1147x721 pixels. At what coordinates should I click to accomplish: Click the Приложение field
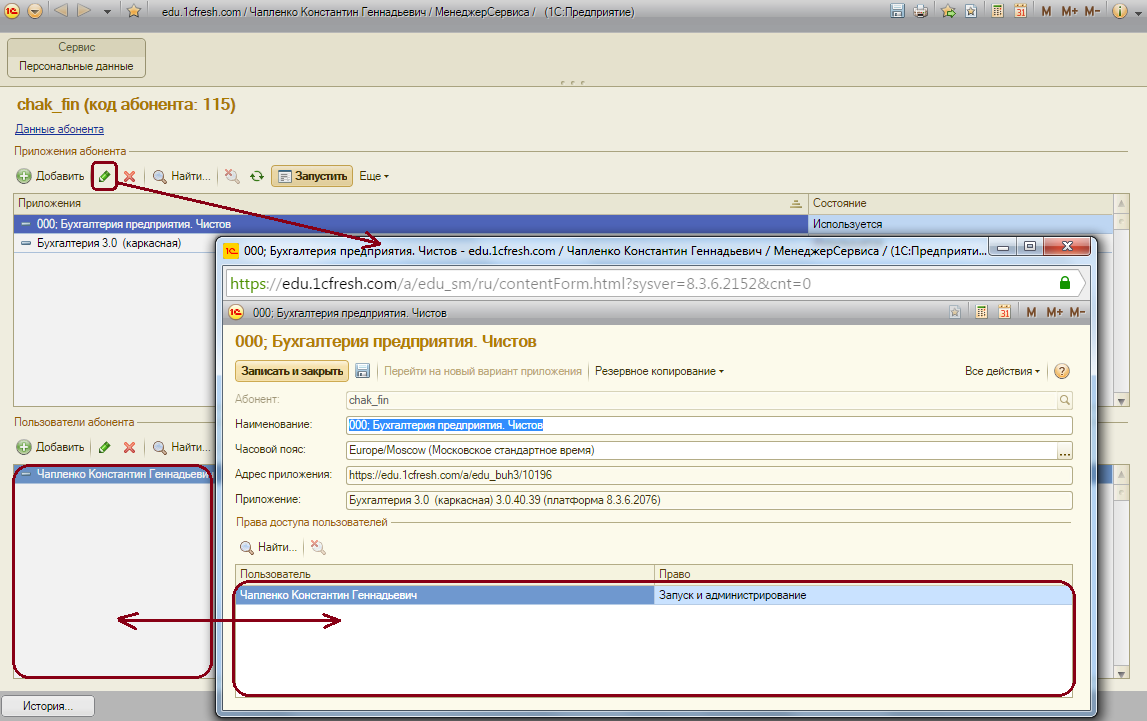[709, 500]
